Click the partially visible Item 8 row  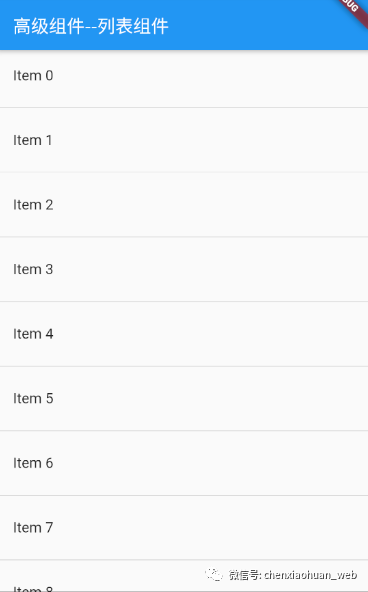tap(184, 576)
